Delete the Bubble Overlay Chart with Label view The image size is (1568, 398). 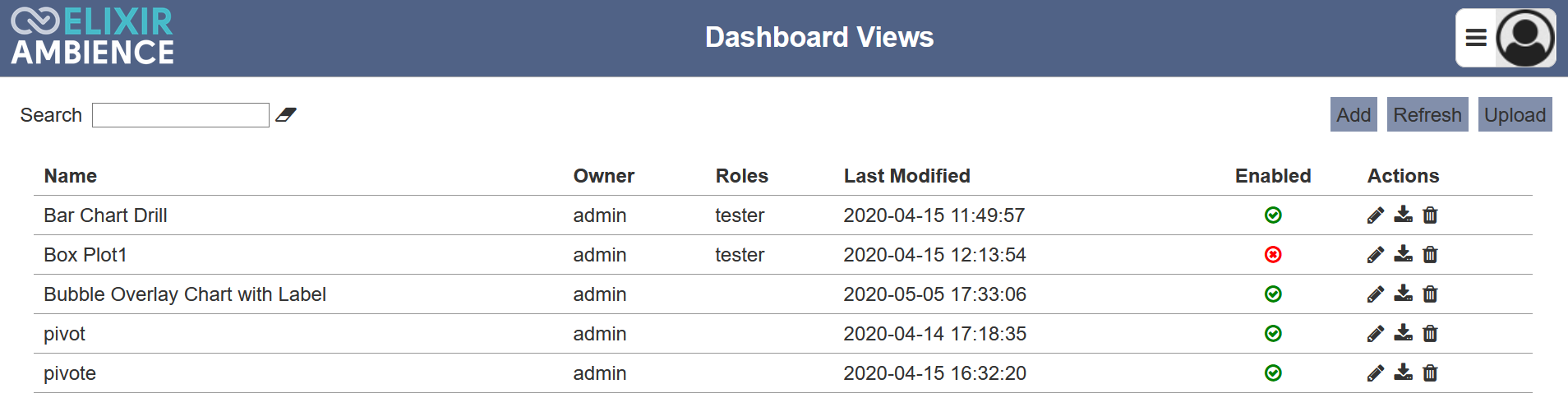coord(1430,294)
